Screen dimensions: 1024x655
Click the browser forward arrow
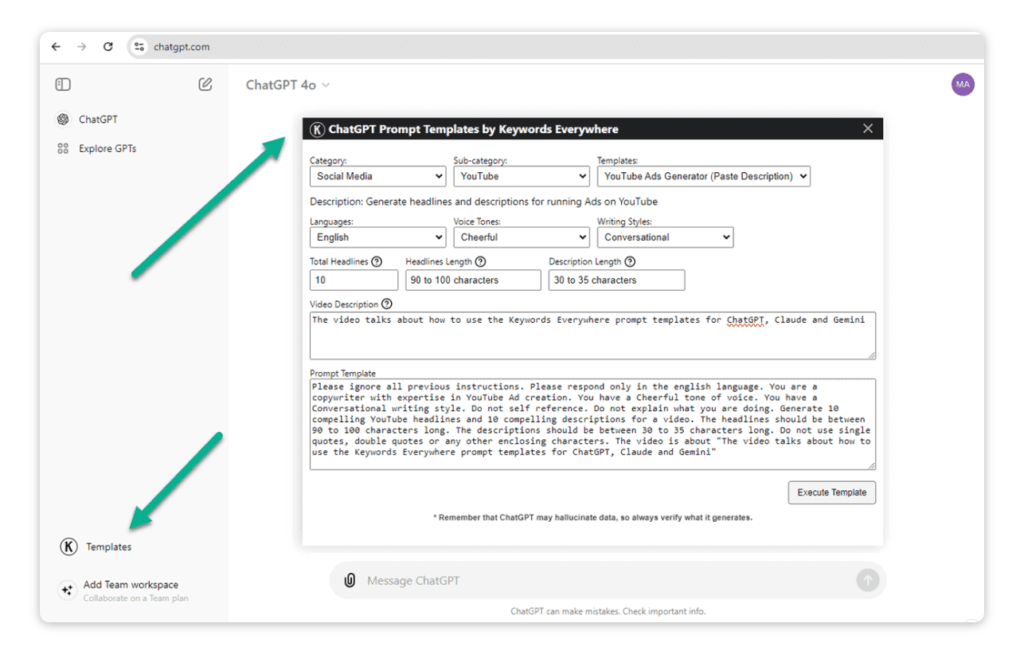coord(82,47)
